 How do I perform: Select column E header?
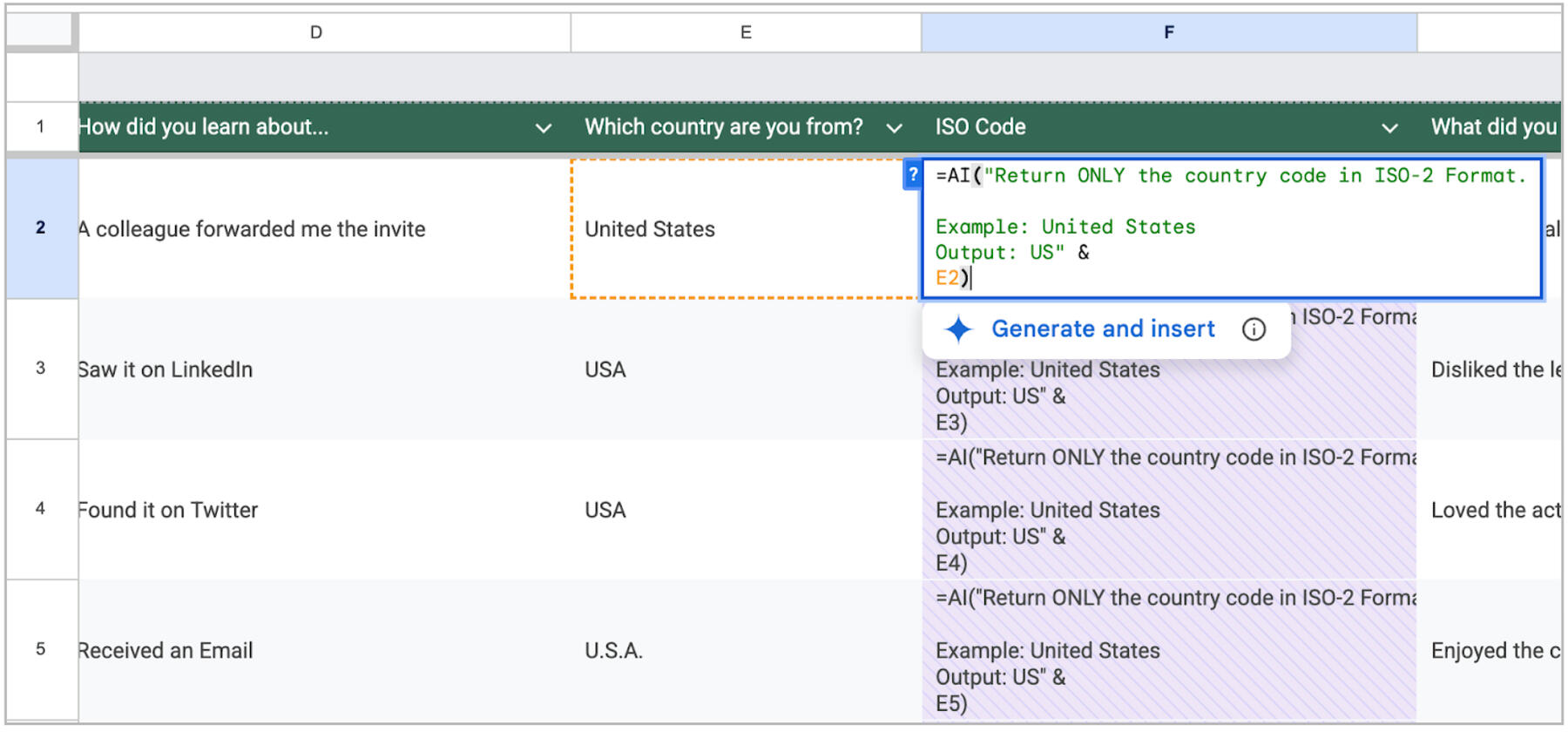point(746,32)
